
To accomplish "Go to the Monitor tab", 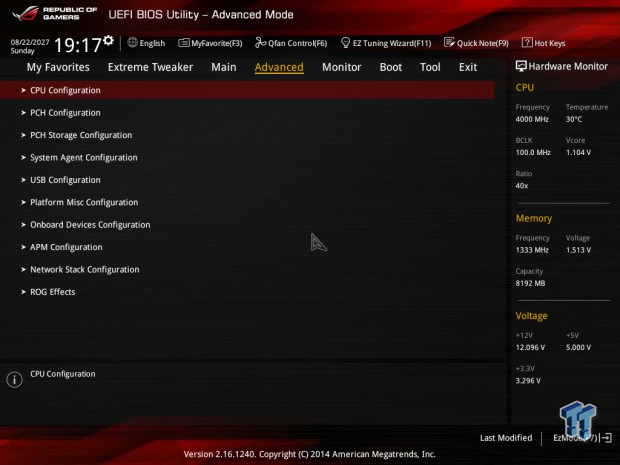I will 342,67.
